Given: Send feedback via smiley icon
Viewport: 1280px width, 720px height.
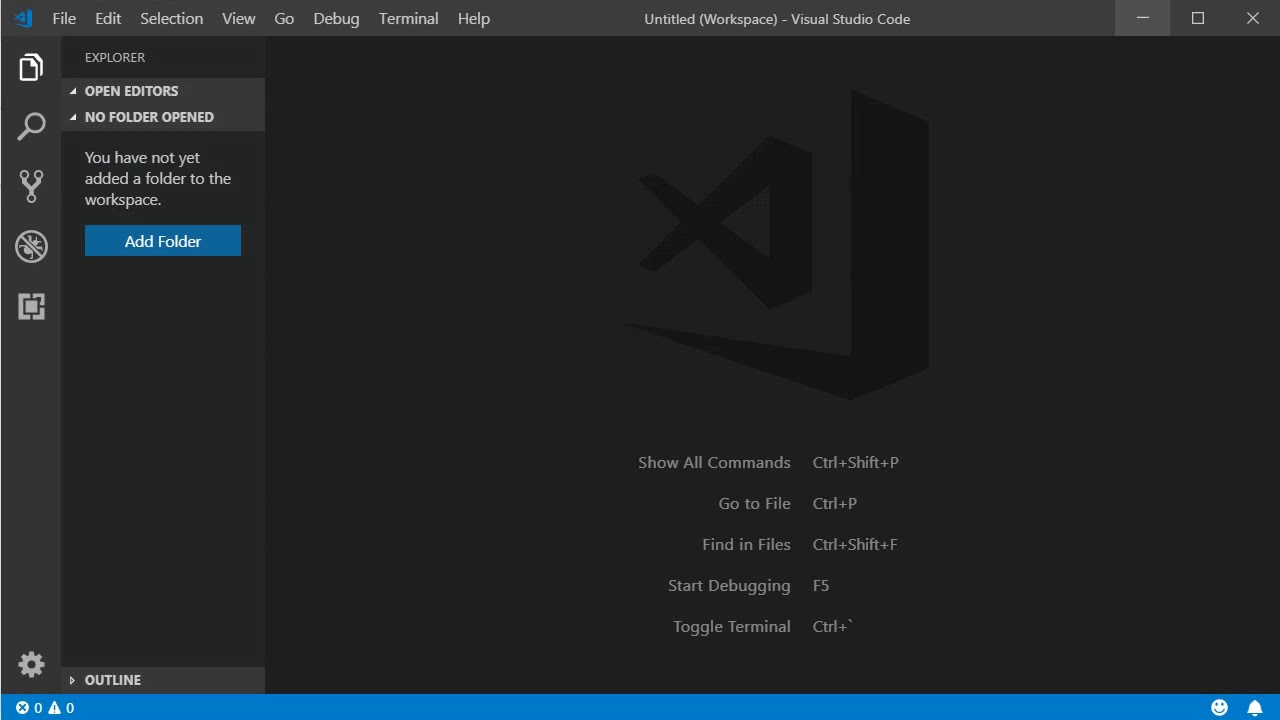Looking at the screenshot, I should 1219,708.
